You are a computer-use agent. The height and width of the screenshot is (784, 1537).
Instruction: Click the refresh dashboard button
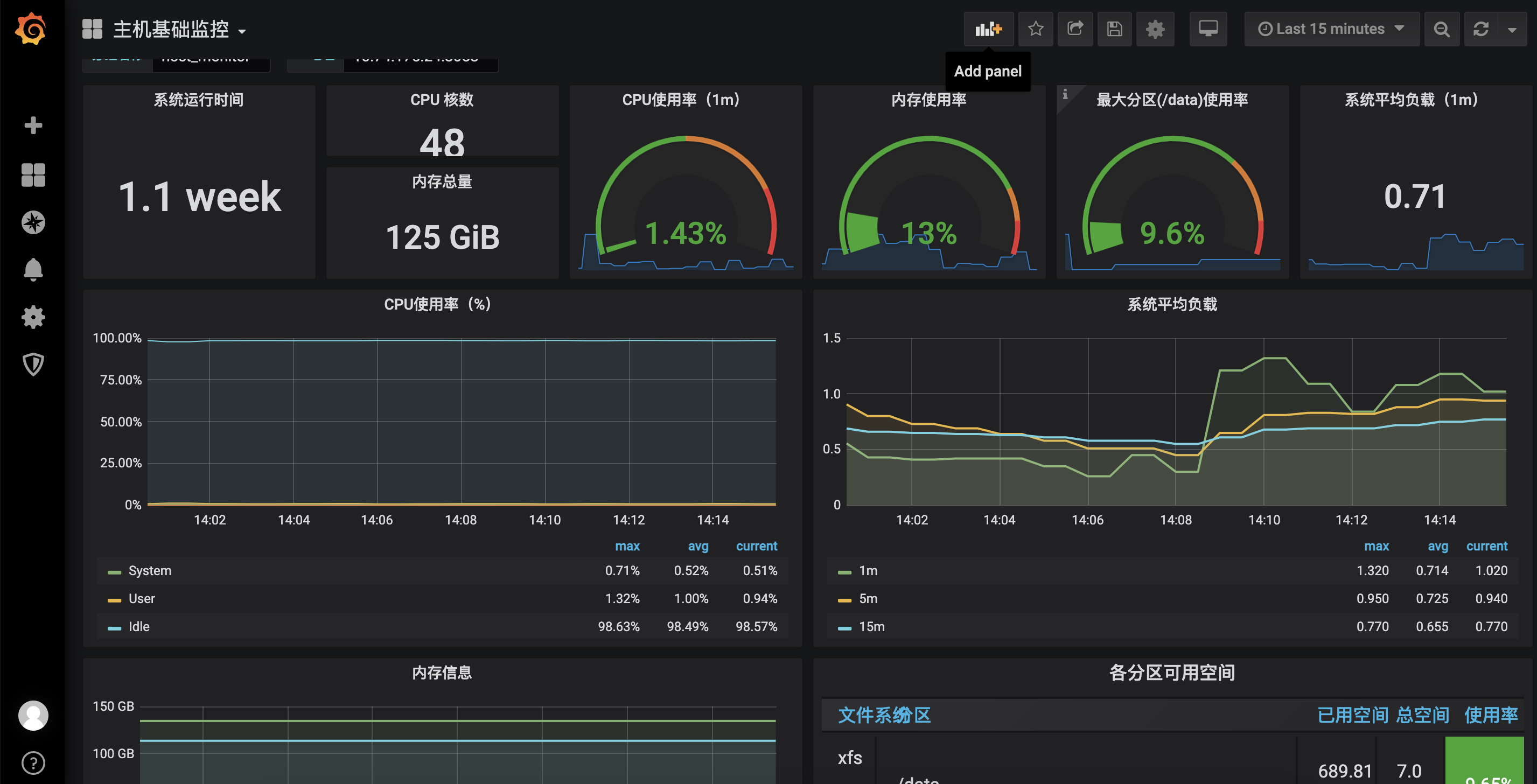(x=1482, y=29)
